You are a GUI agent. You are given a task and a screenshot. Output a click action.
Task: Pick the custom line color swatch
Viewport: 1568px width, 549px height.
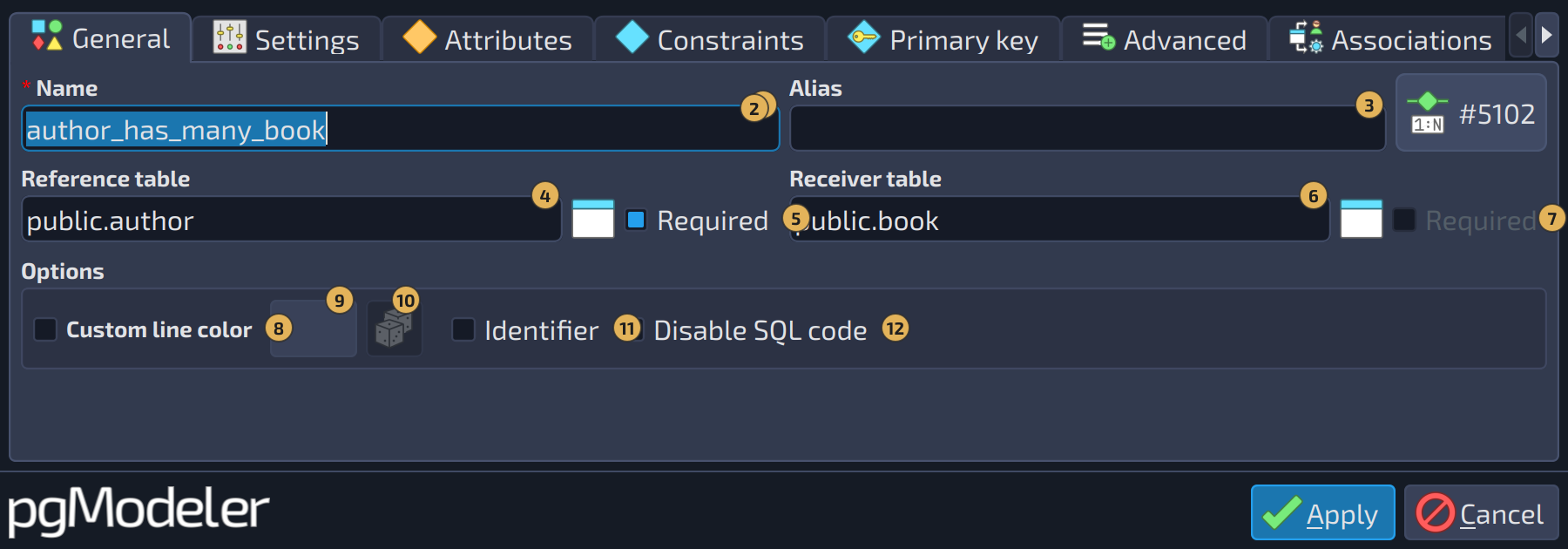314,329
